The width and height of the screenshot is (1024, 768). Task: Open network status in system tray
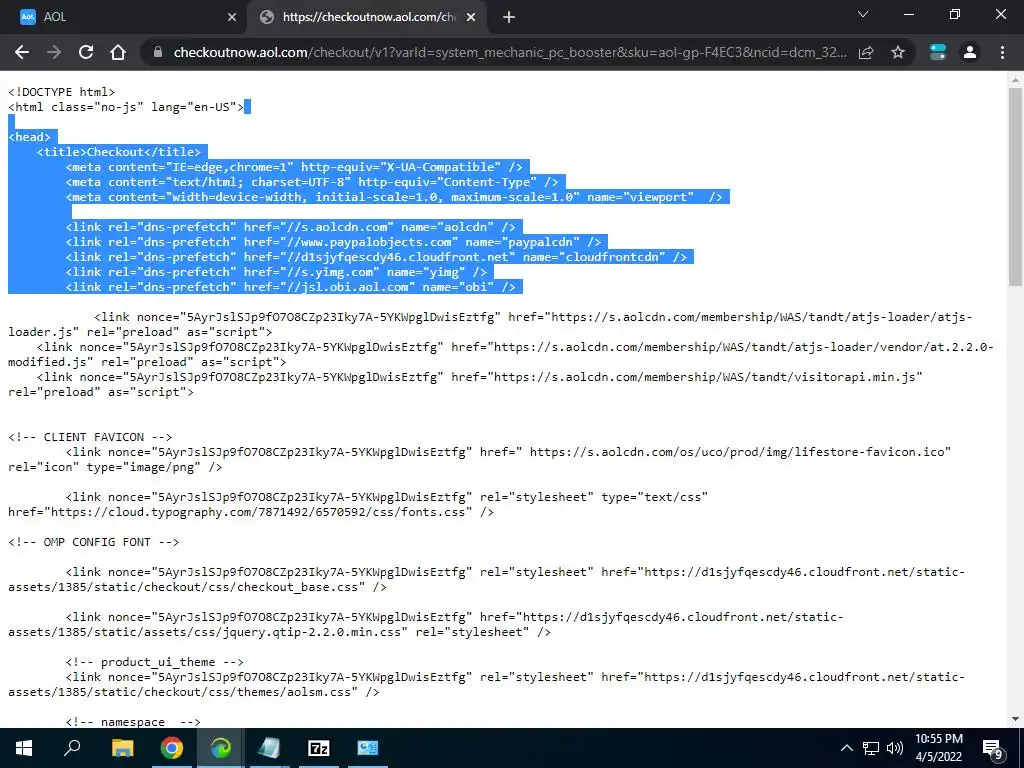pyautogui.click(x=871, y=748)
